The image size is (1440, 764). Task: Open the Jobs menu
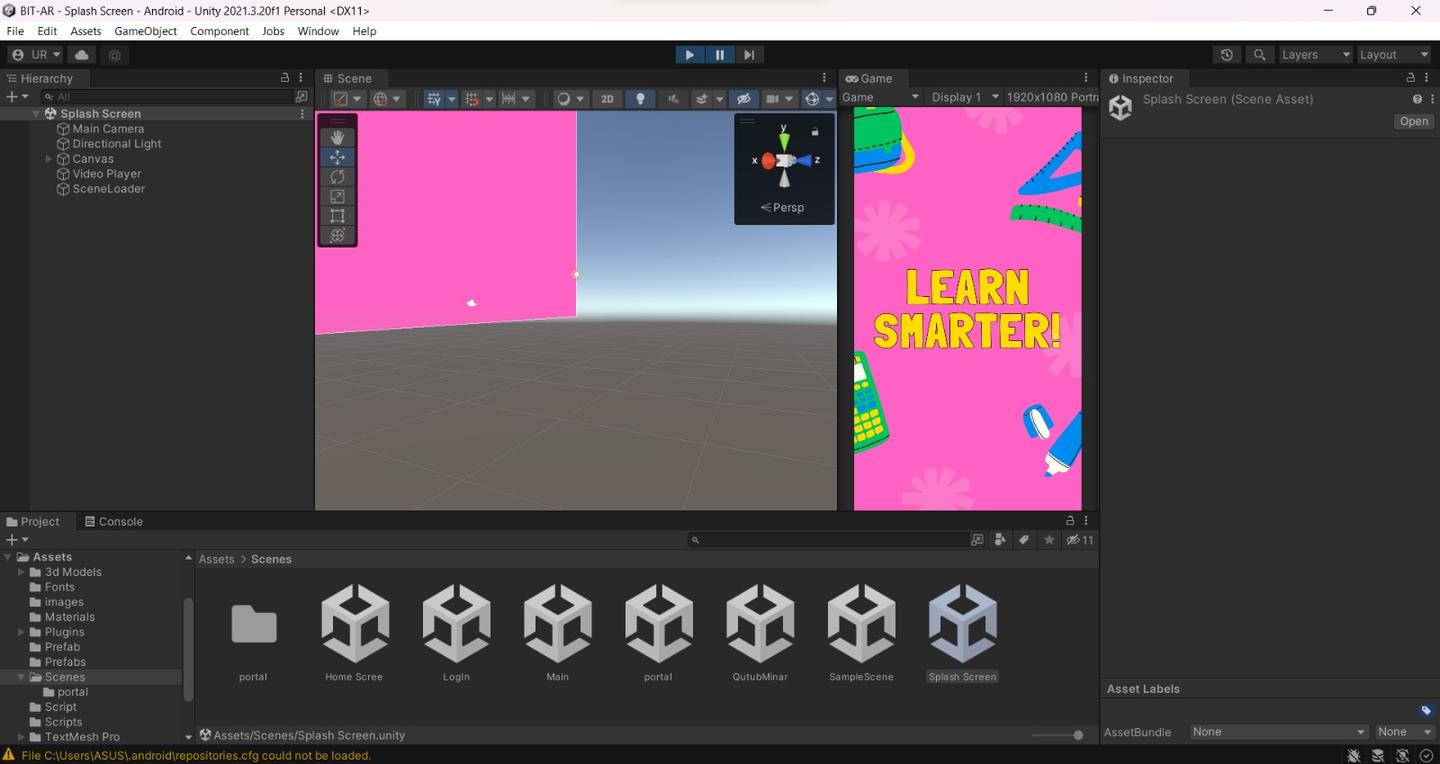point(273,31)
